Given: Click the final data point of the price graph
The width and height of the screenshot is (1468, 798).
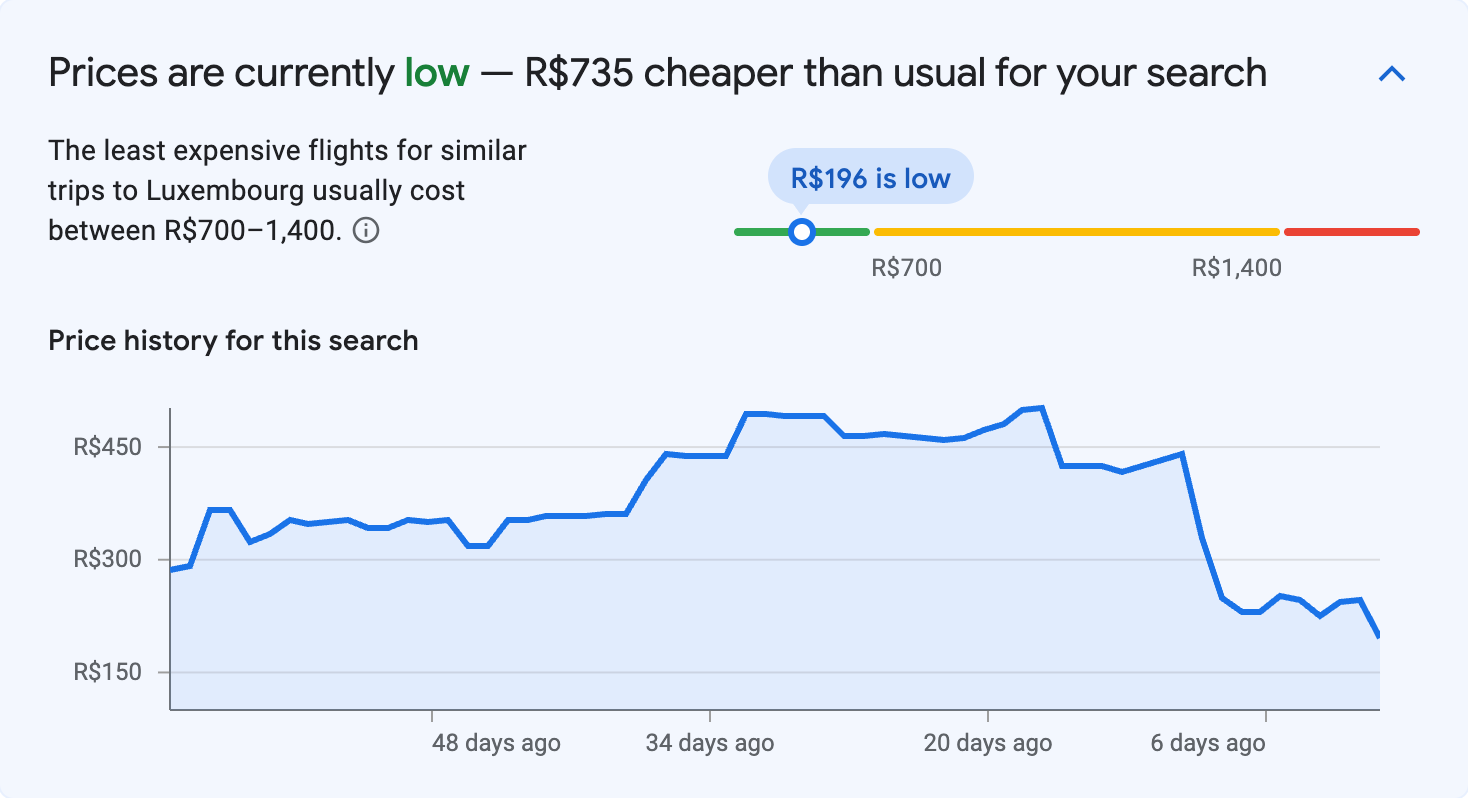Looking at the screenshot, I should coord(1380,635).
